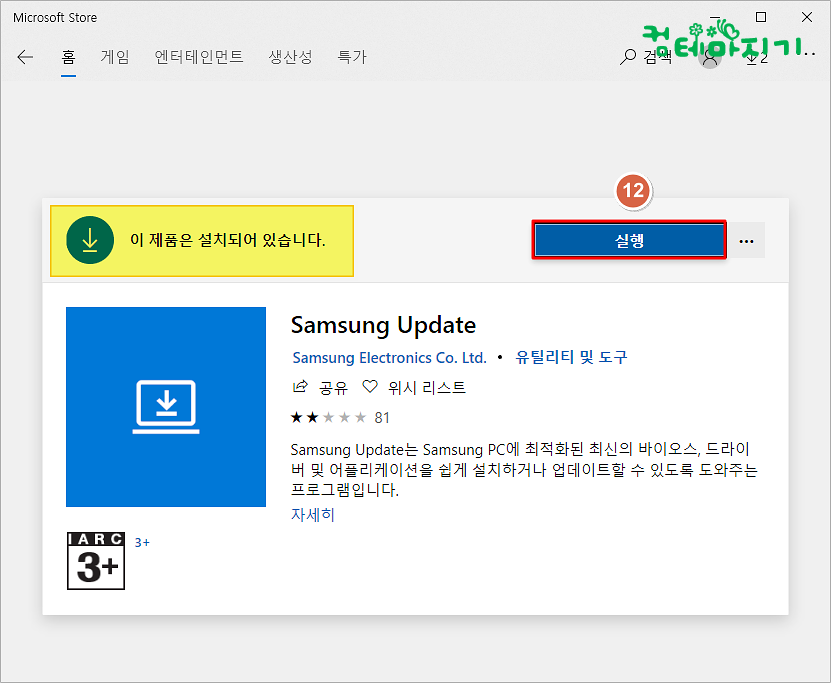The height and width of the screenshot is (683, 831).
Task: Open the more options ellipsis
Action: click(x=746, y=241)
